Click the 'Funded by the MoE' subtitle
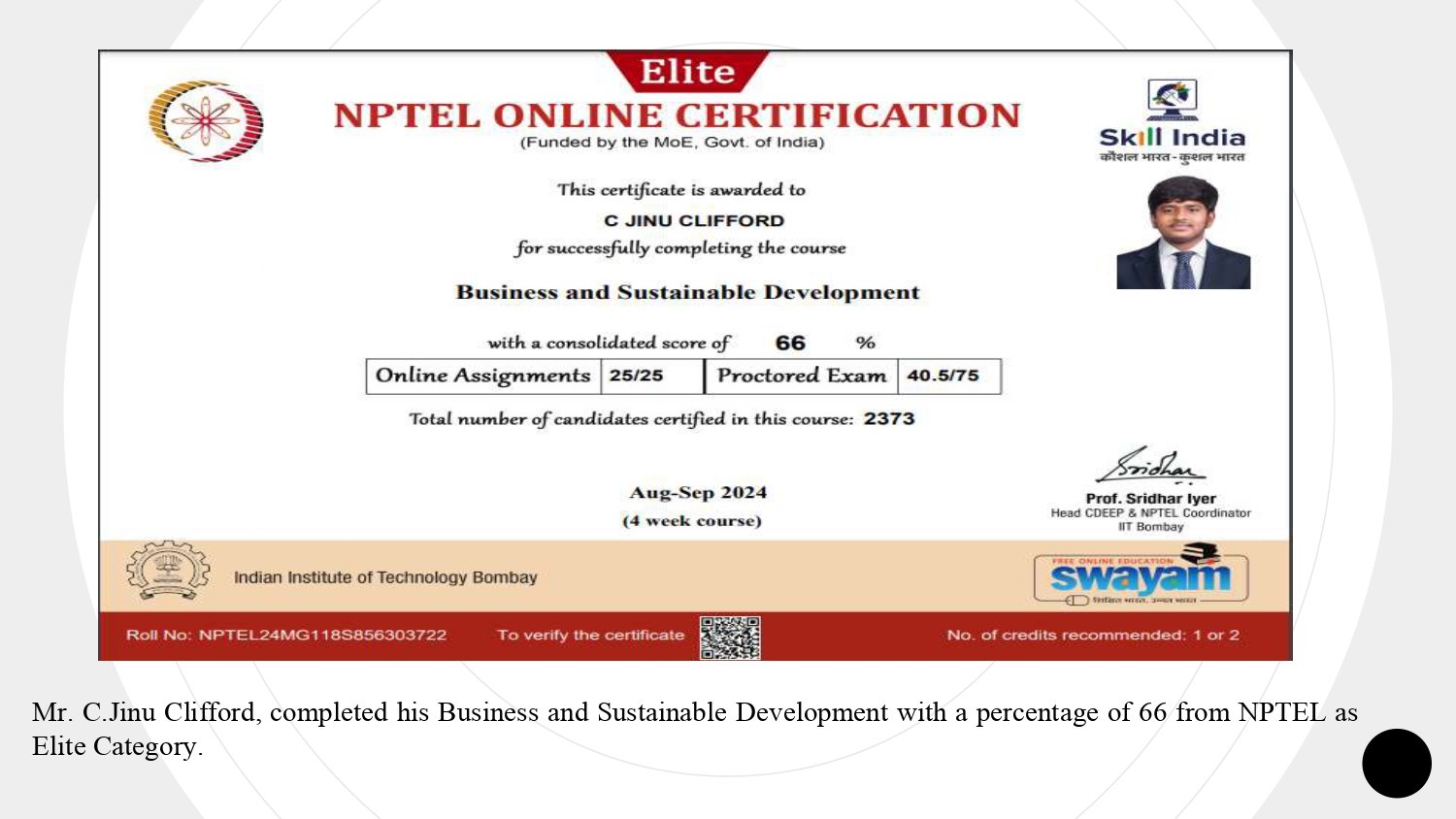The image size is (1456, 819). [x=672, y=143]
